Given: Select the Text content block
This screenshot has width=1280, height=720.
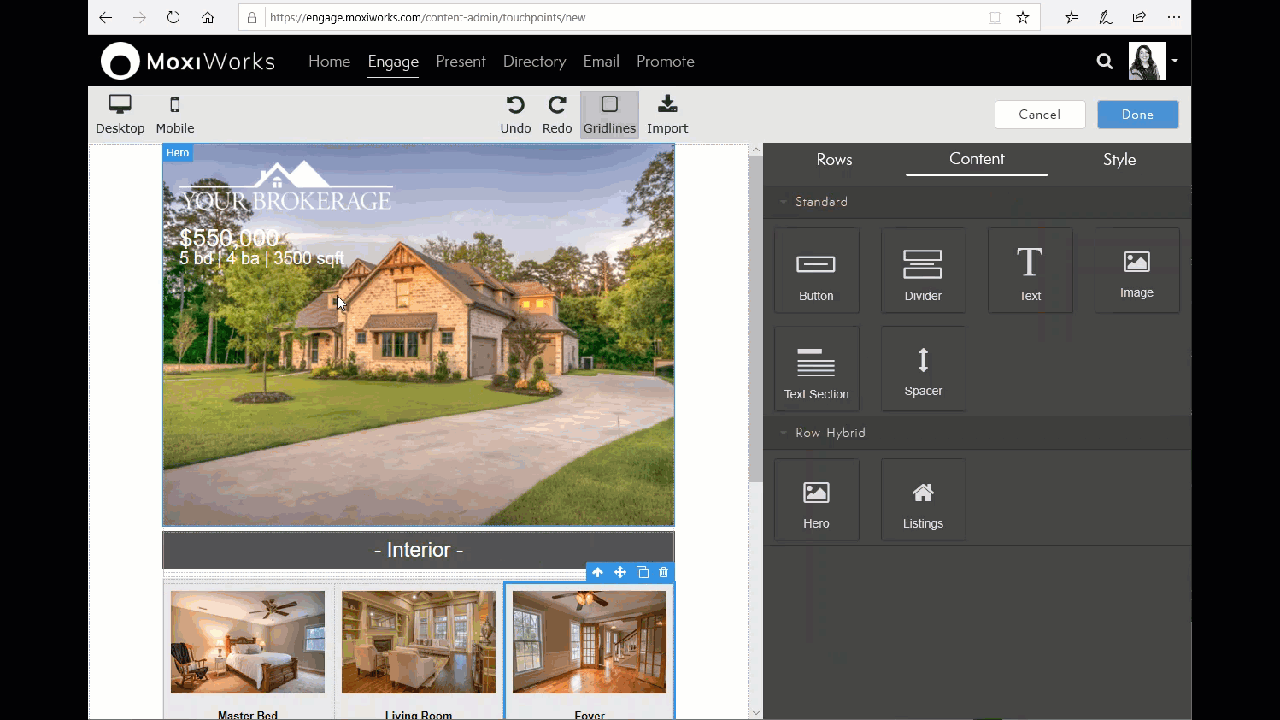Looking at the screenshot, I should coord(1029,270).
